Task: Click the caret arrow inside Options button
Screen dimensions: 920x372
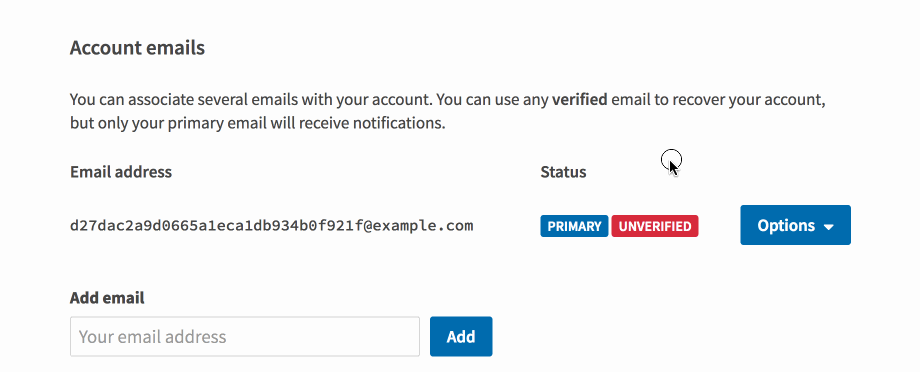Action: 828,227
